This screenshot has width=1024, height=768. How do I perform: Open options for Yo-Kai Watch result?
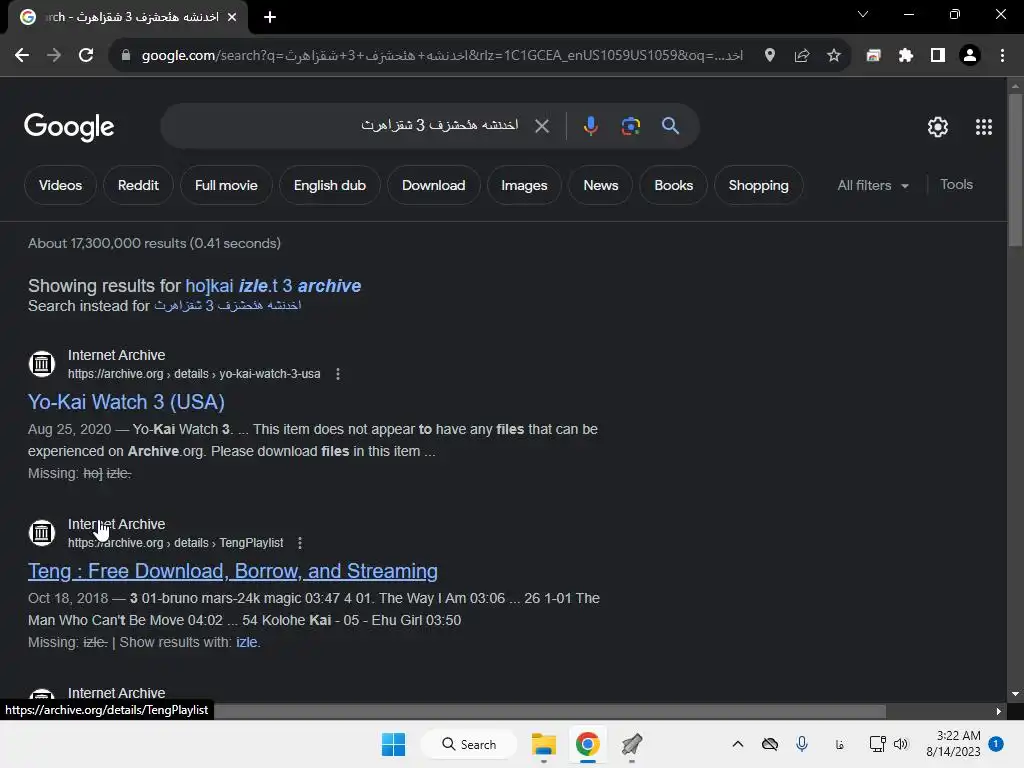tap(338, 374)
